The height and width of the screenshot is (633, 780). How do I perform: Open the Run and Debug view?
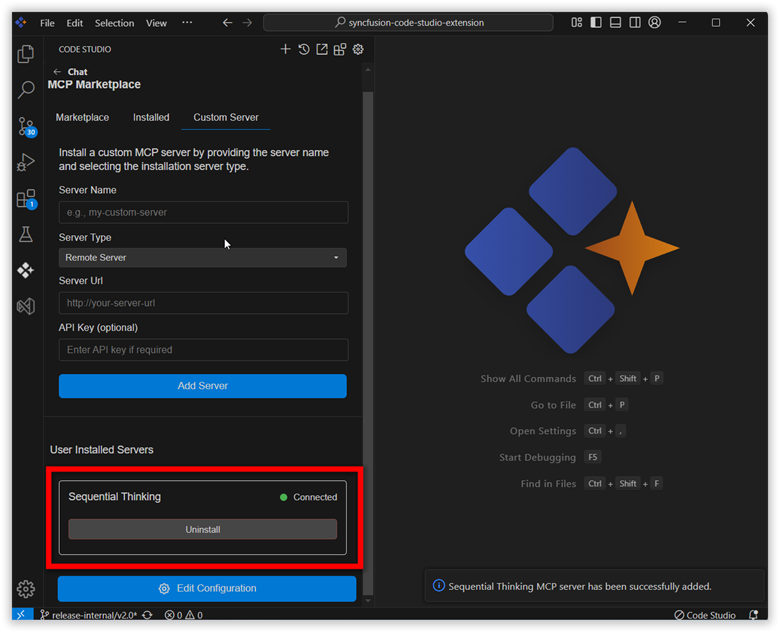26,162
